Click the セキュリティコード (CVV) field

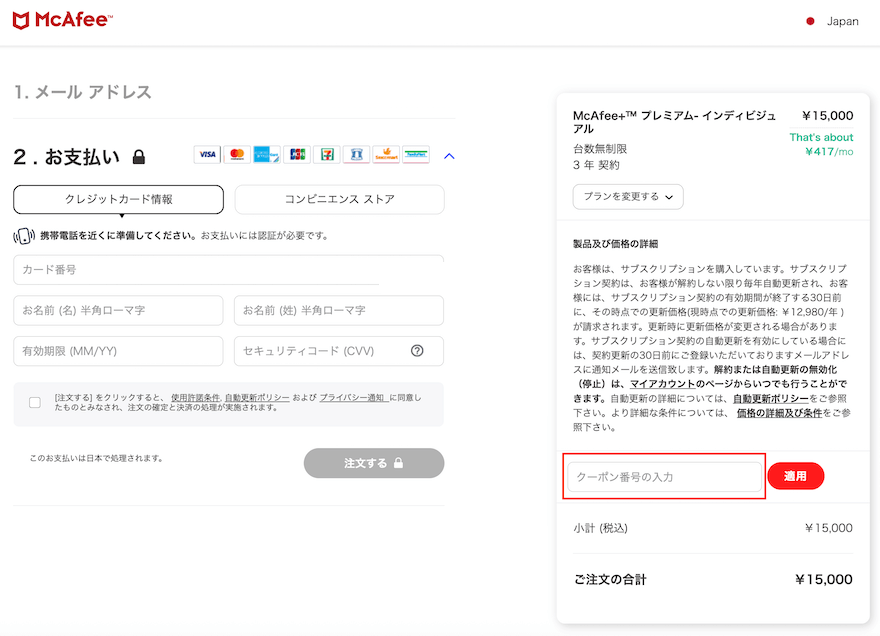tap(339, 351)
